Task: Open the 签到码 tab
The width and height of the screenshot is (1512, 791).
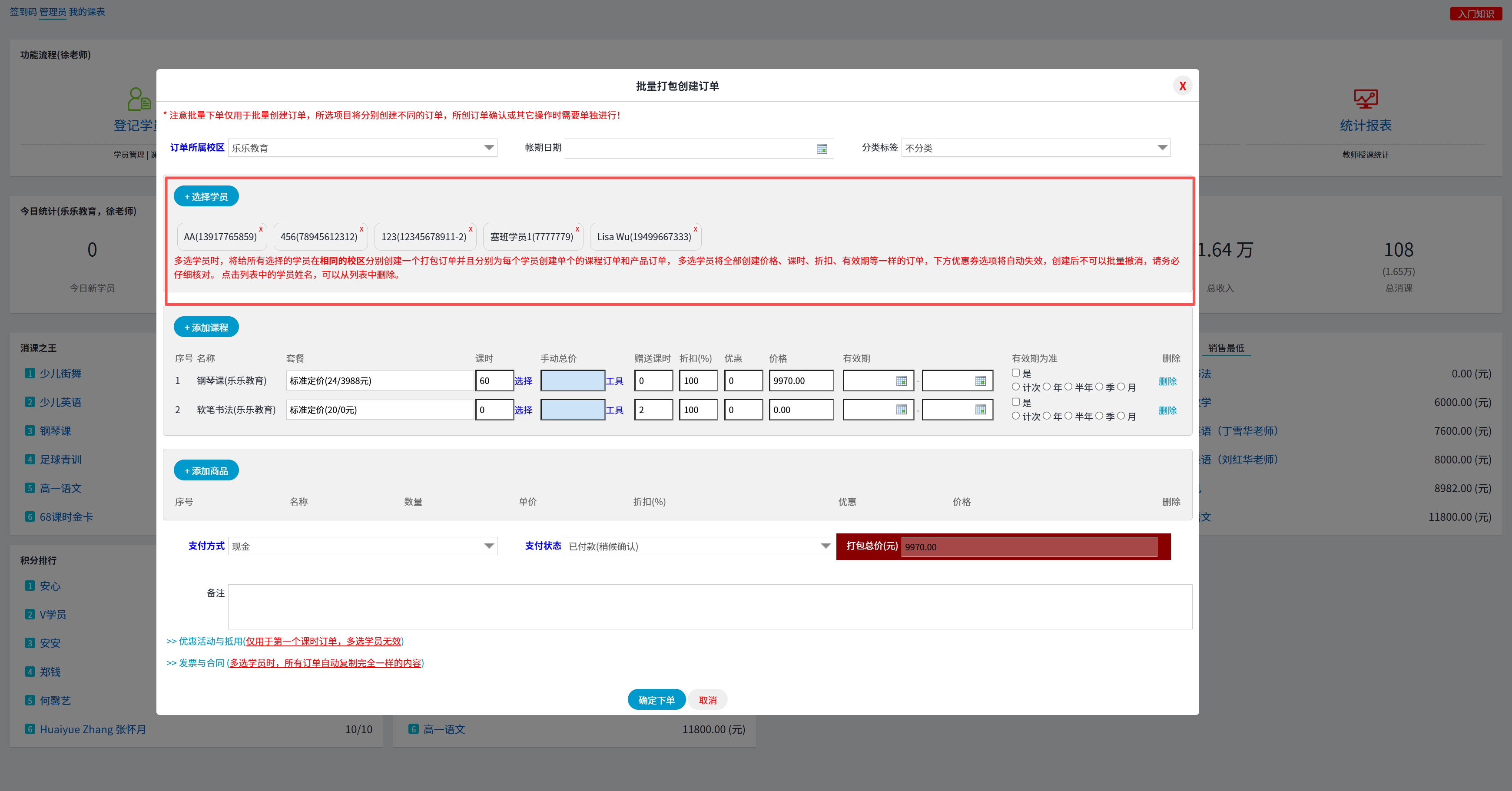Action: pyautogui.click(x=23, y=12)
